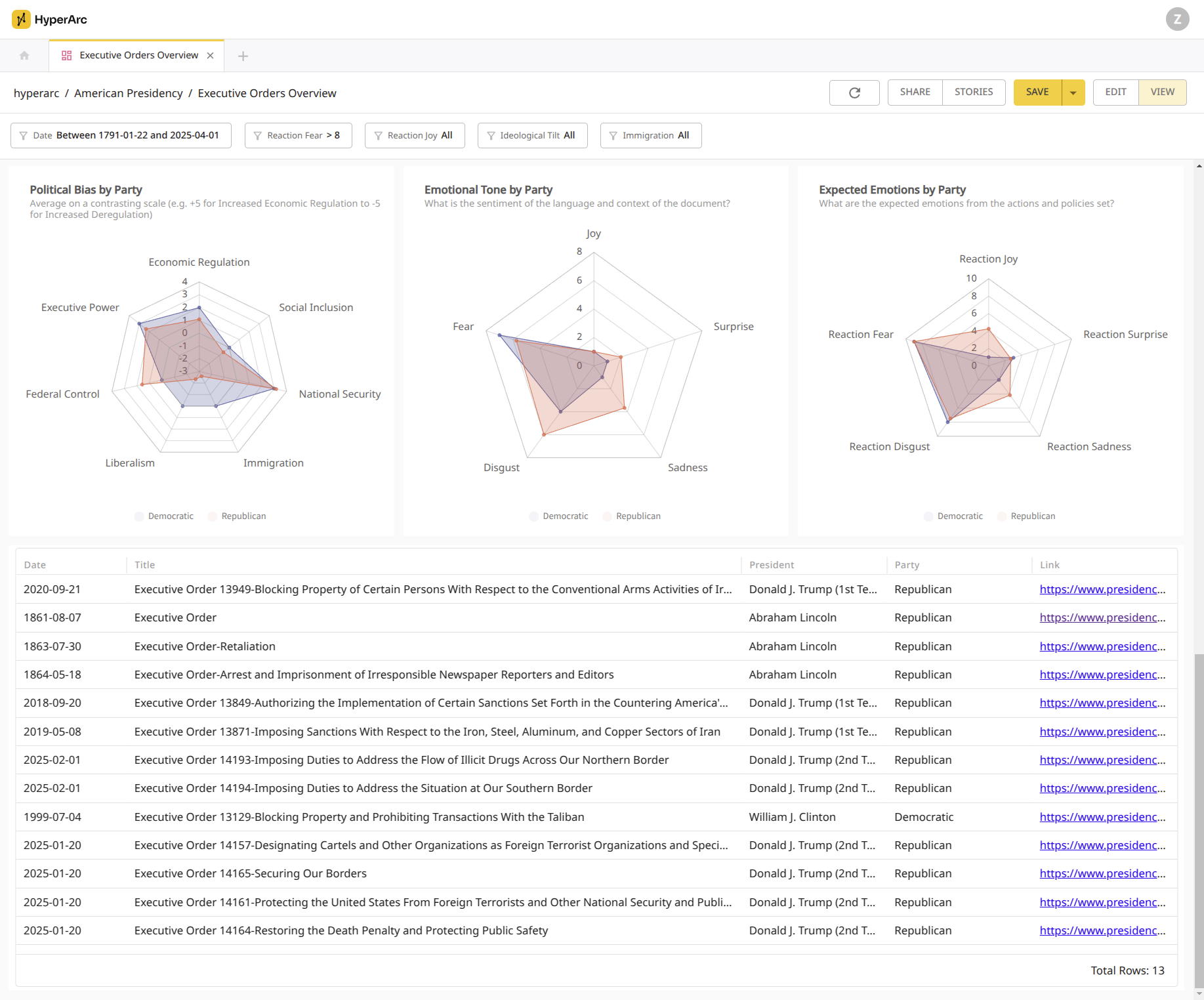Select the 1864-05-18 Arrest and Imprisonment row title
Image resolution: width=1204 pixels, height=1000 pixels.
click(374, 675)
